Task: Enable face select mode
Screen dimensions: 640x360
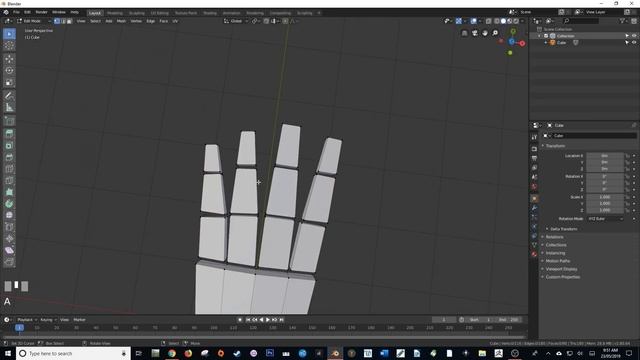Action: 69,21
